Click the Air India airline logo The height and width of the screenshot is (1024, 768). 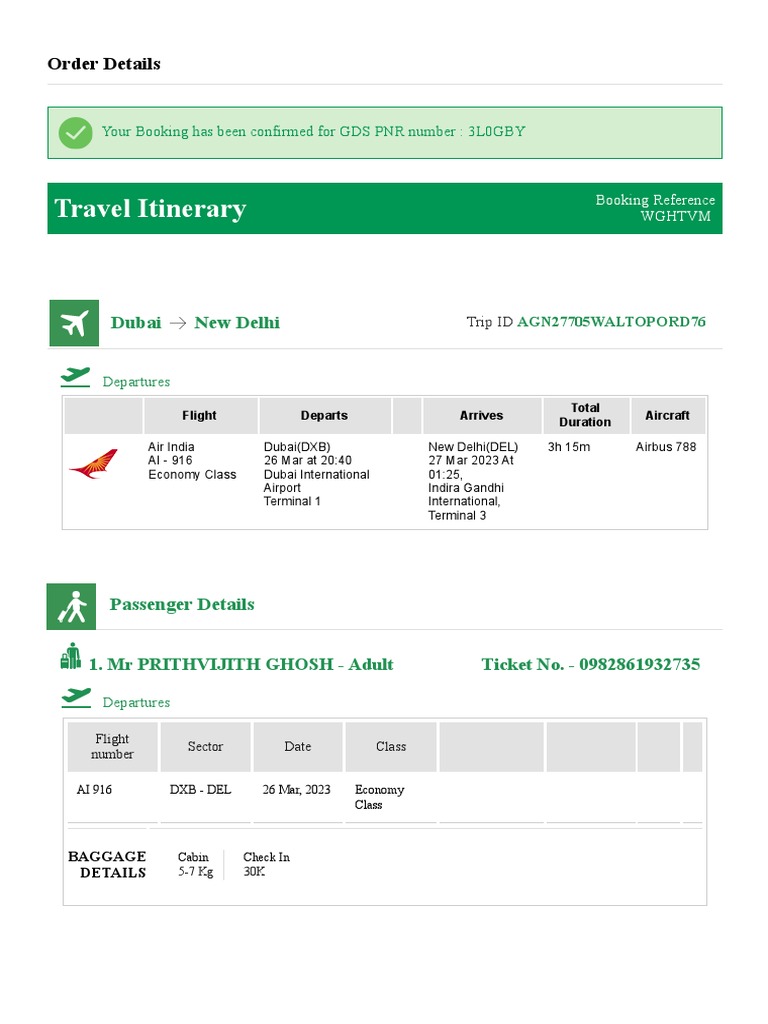click(93, 464)
